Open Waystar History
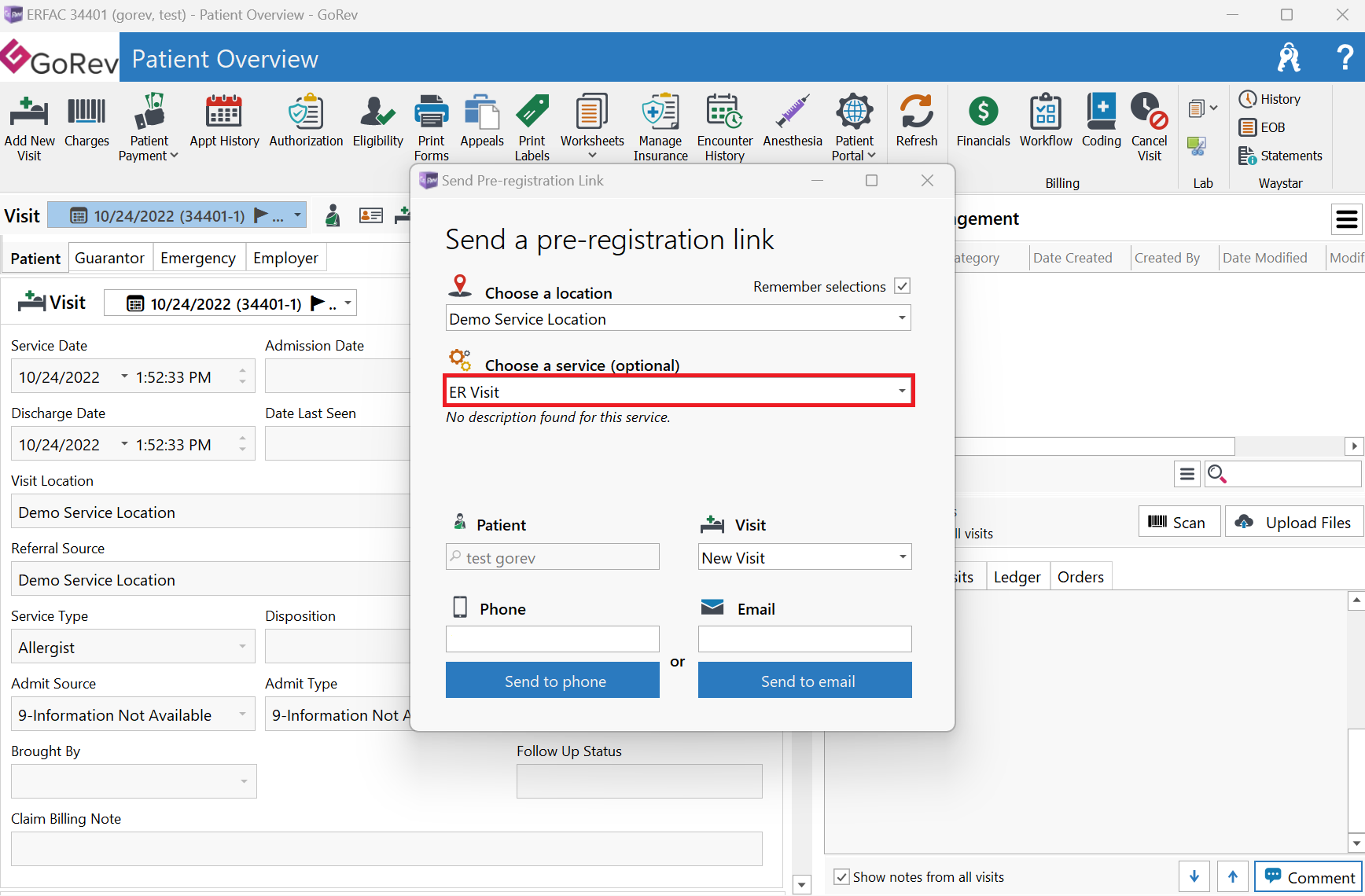Image resolution: width=1365 pixels, height=896 pixels. pos(1270,99)
